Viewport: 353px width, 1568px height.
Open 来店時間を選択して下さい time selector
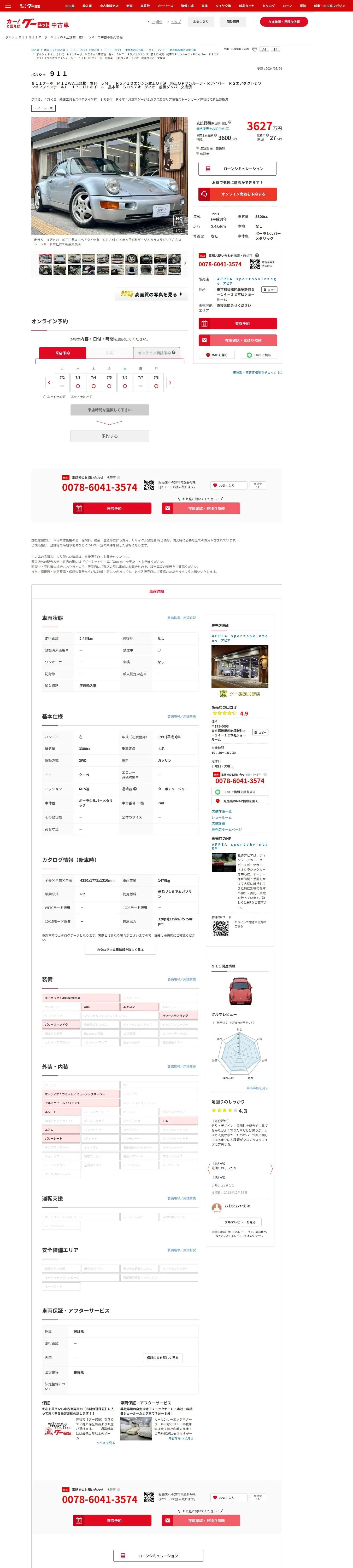pos(110,410)
